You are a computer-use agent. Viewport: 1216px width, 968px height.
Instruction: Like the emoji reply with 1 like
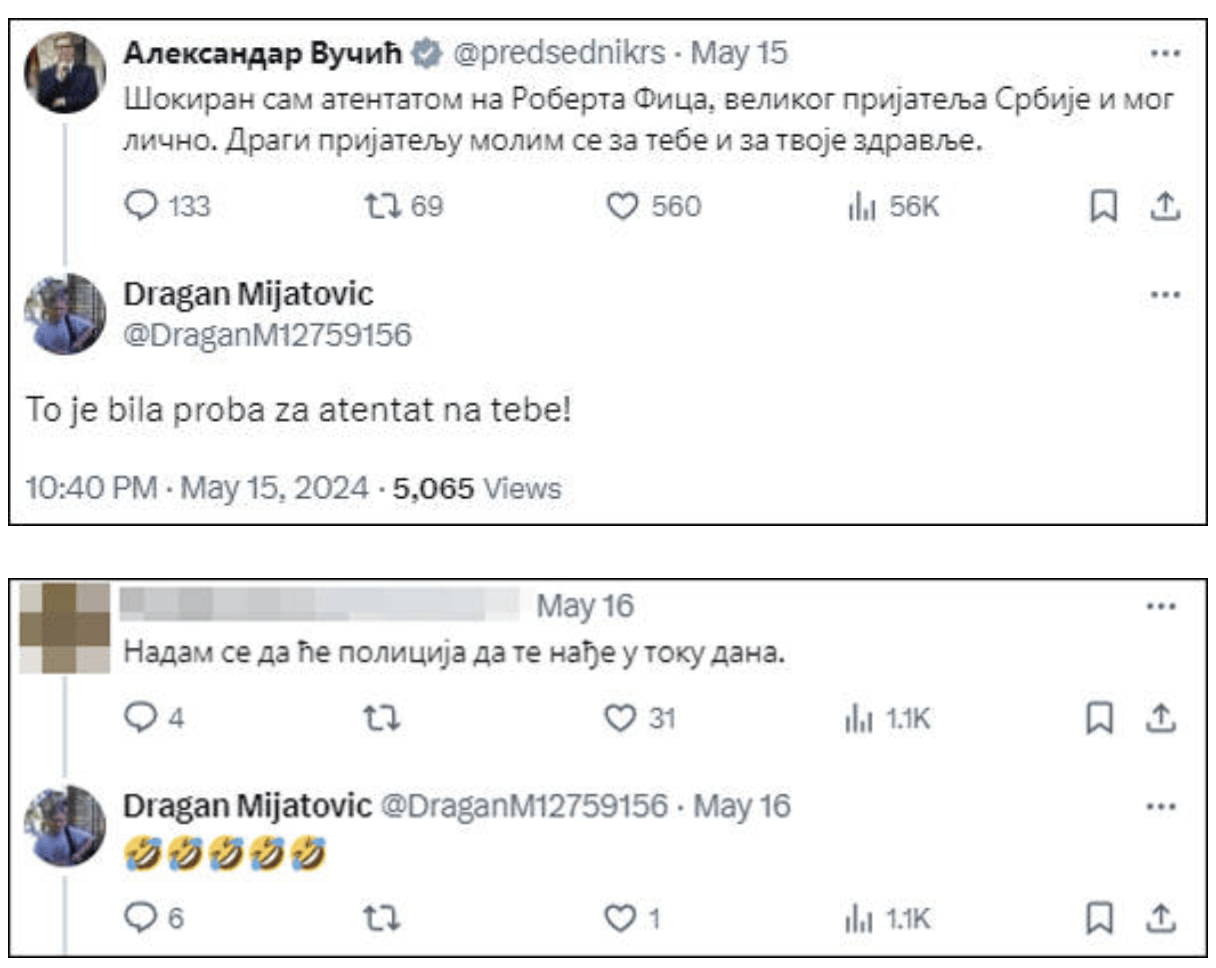click(x=623, y=918)
